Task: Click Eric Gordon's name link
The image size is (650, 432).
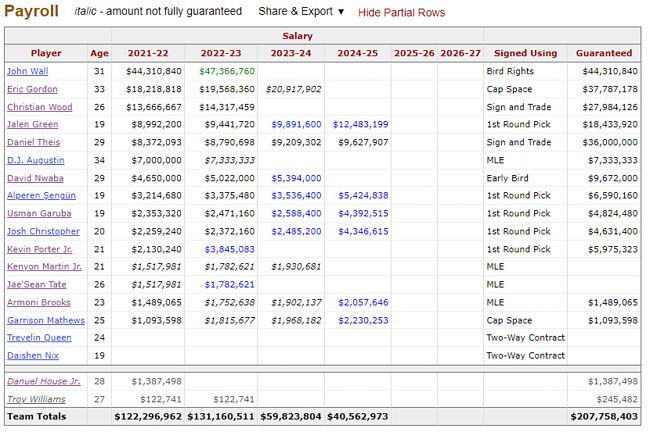Action: [32, 89]
